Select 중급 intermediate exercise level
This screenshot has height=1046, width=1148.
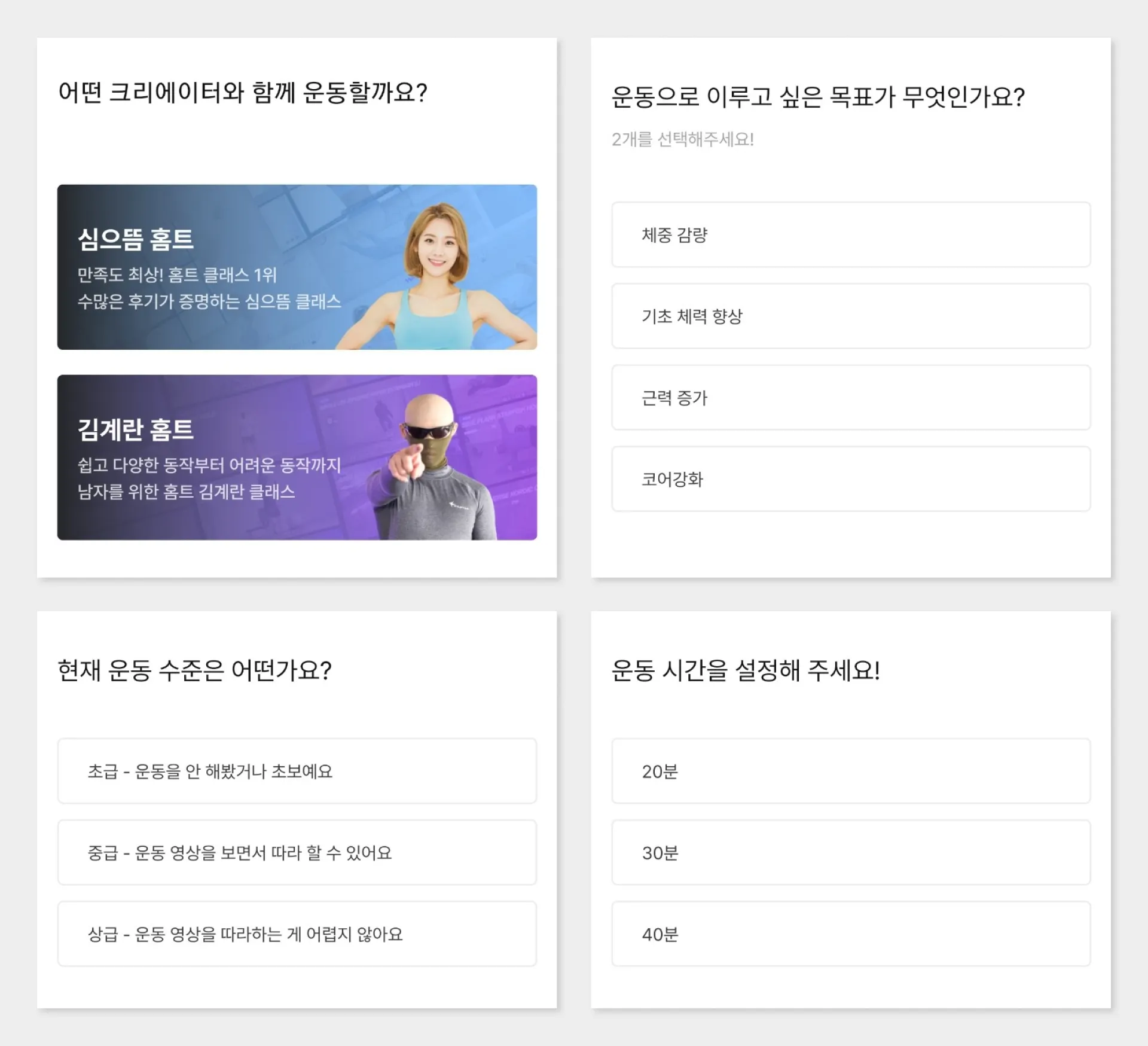click(x=297, y=852)
